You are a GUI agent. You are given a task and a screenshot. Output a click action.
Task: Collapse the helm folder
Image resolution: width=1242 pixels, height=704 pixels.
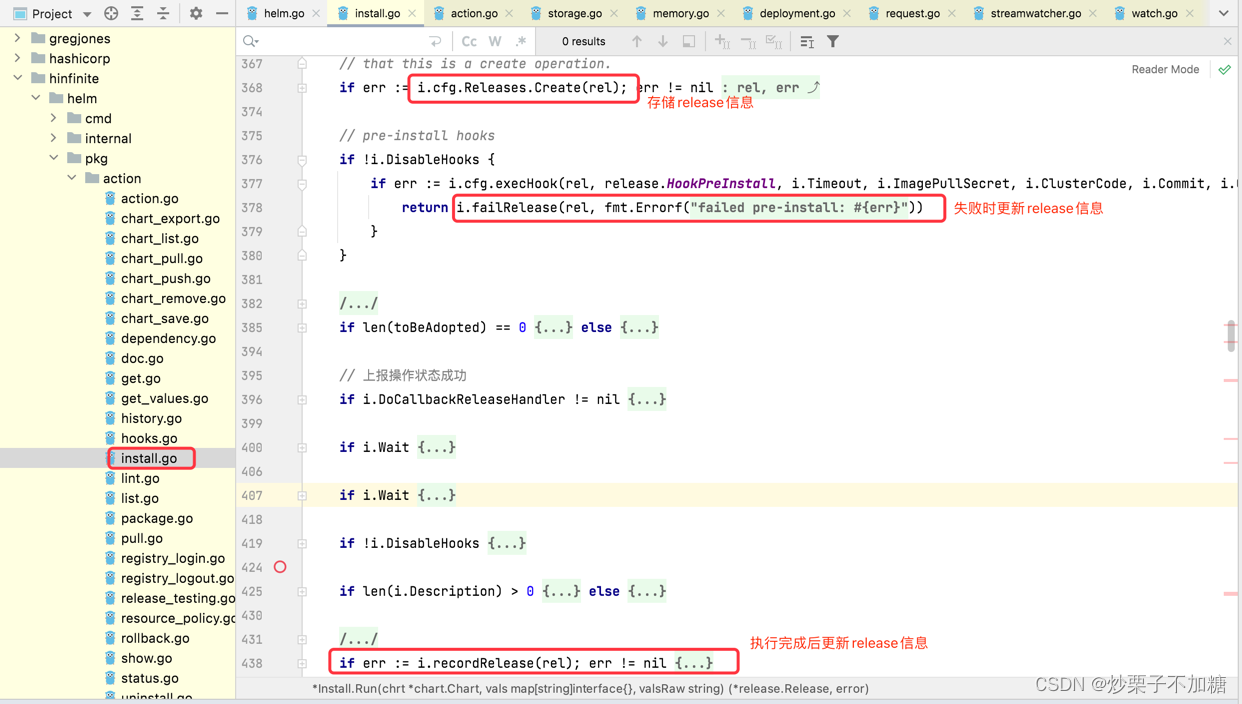(36, 98)
